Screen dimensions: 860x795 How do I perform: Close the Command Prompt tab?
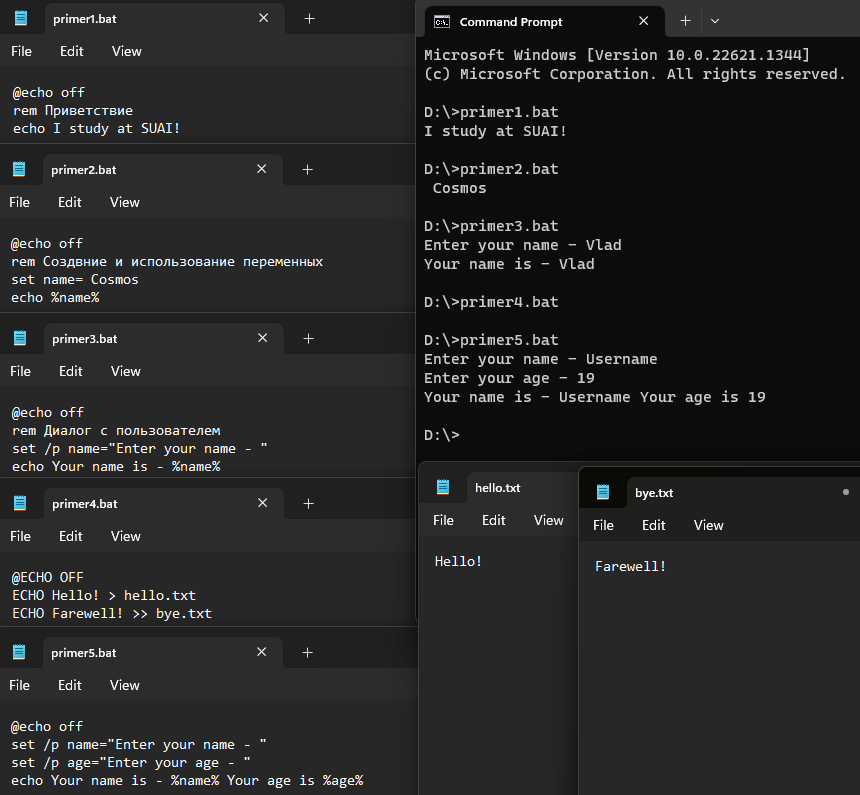(644, 21)
